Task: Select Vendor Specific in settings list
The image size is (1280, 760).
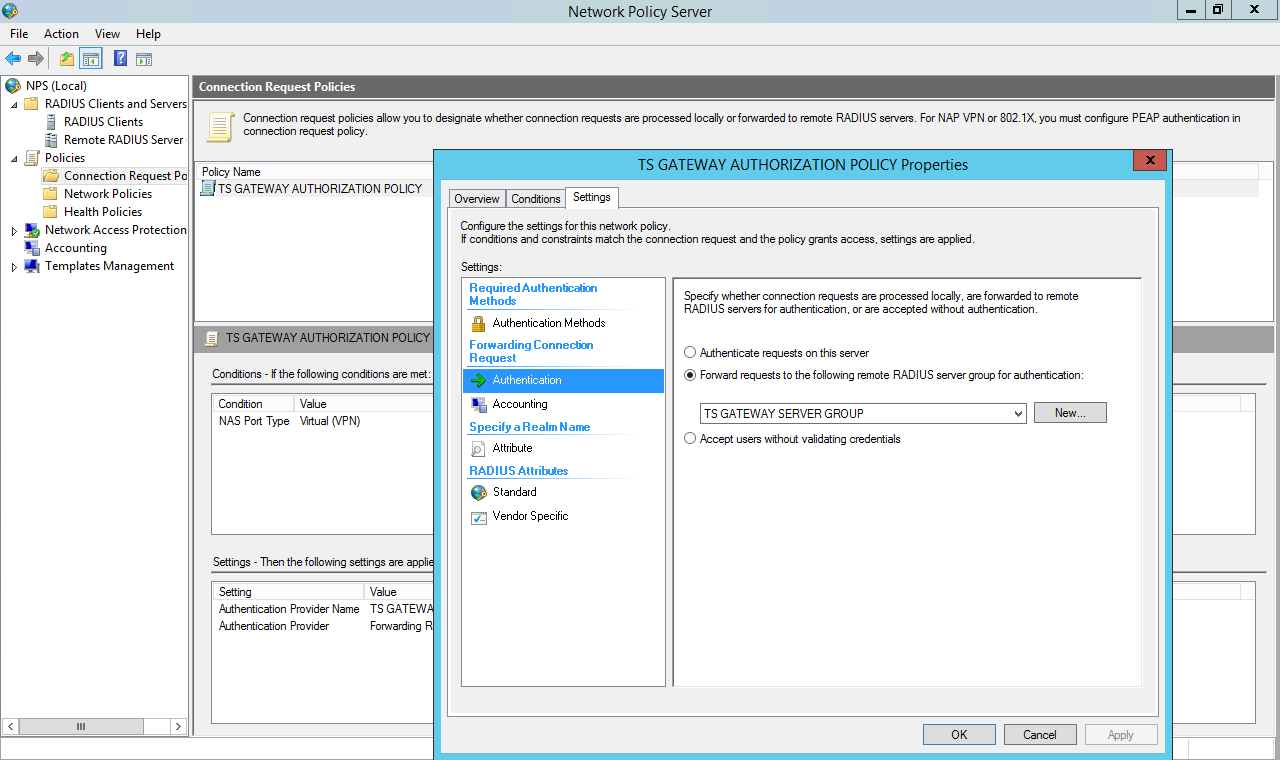Action: [530, 516]
